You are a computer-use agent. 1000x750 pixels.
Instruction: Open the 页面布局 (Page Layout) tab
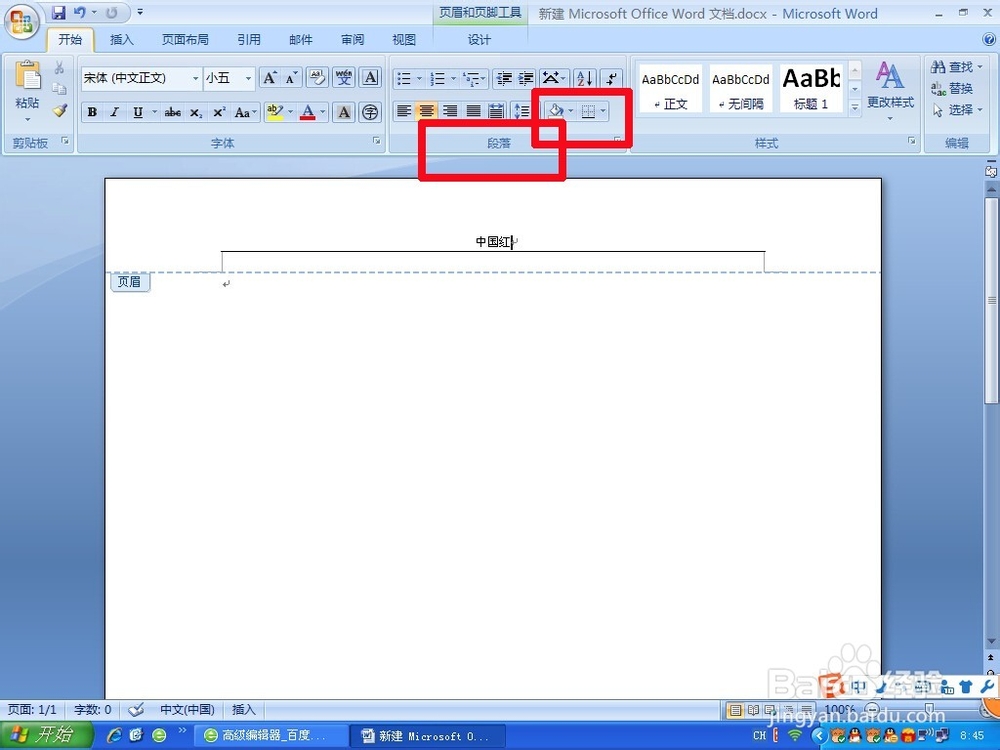click(x=184, y=40)
